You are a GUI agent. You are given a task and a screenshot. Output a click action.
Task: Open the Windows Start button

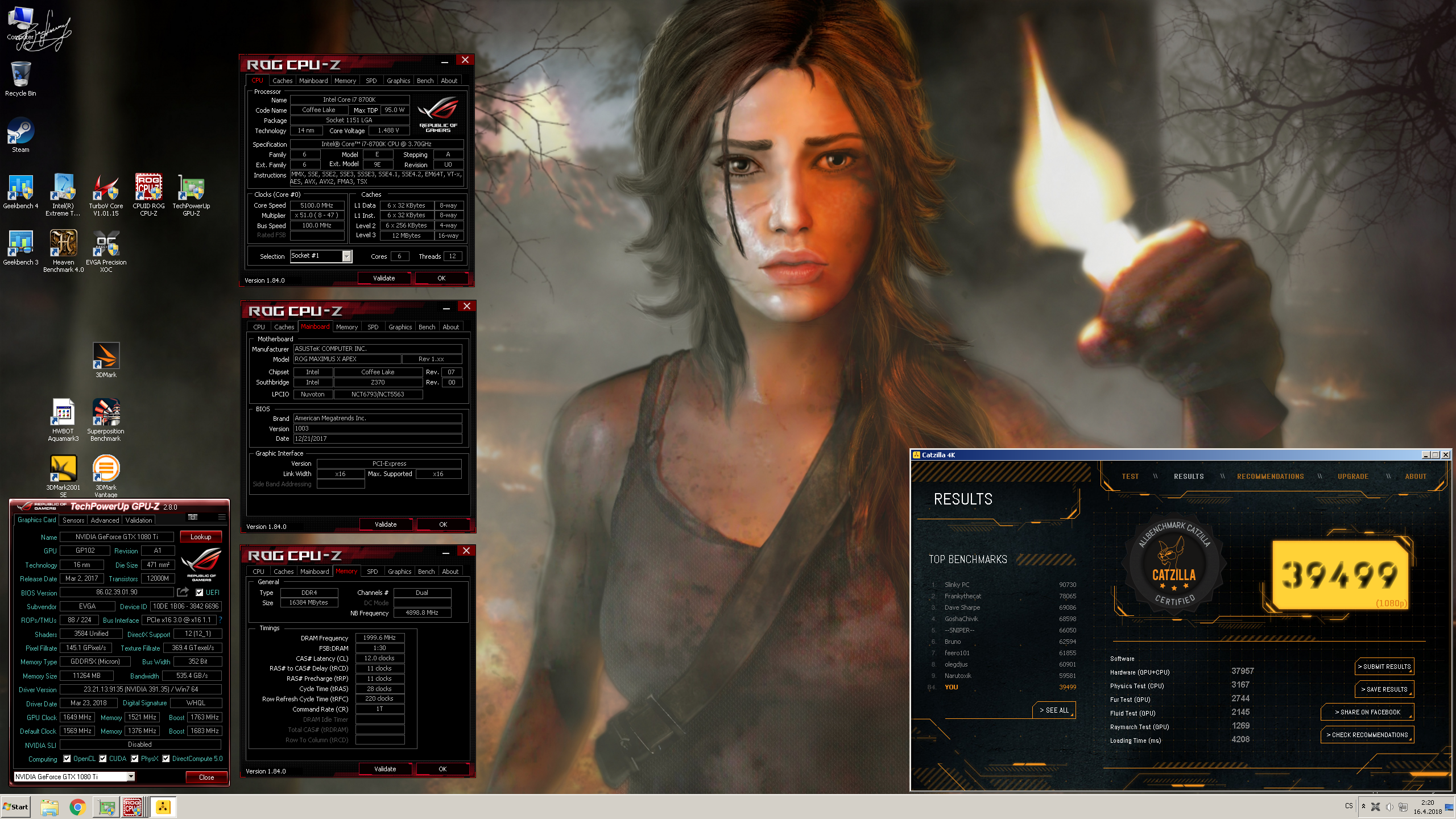coord(16,807)
